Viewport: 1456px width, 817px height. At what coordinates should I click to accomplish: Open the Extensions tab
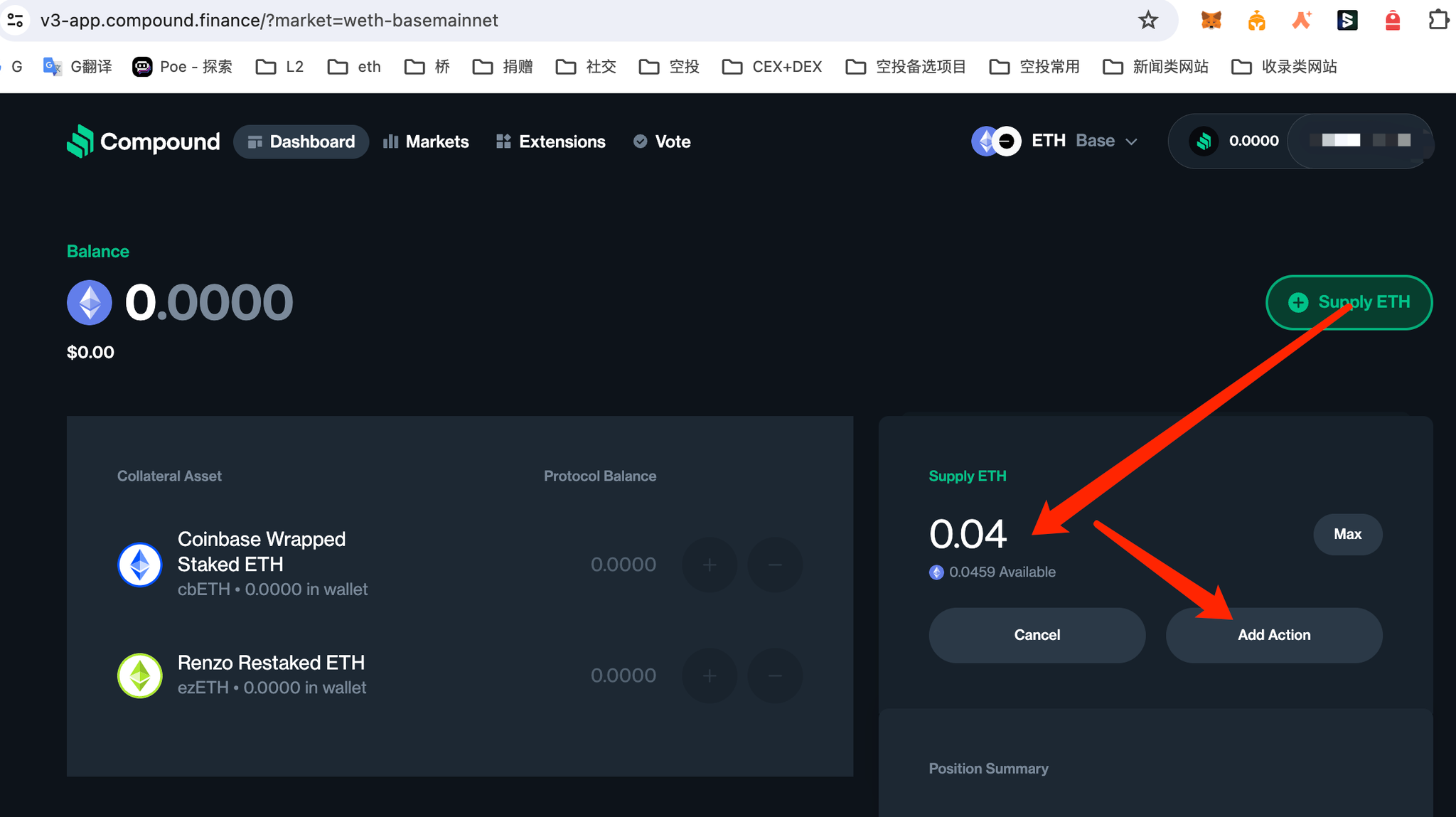(x=551, y=141)
